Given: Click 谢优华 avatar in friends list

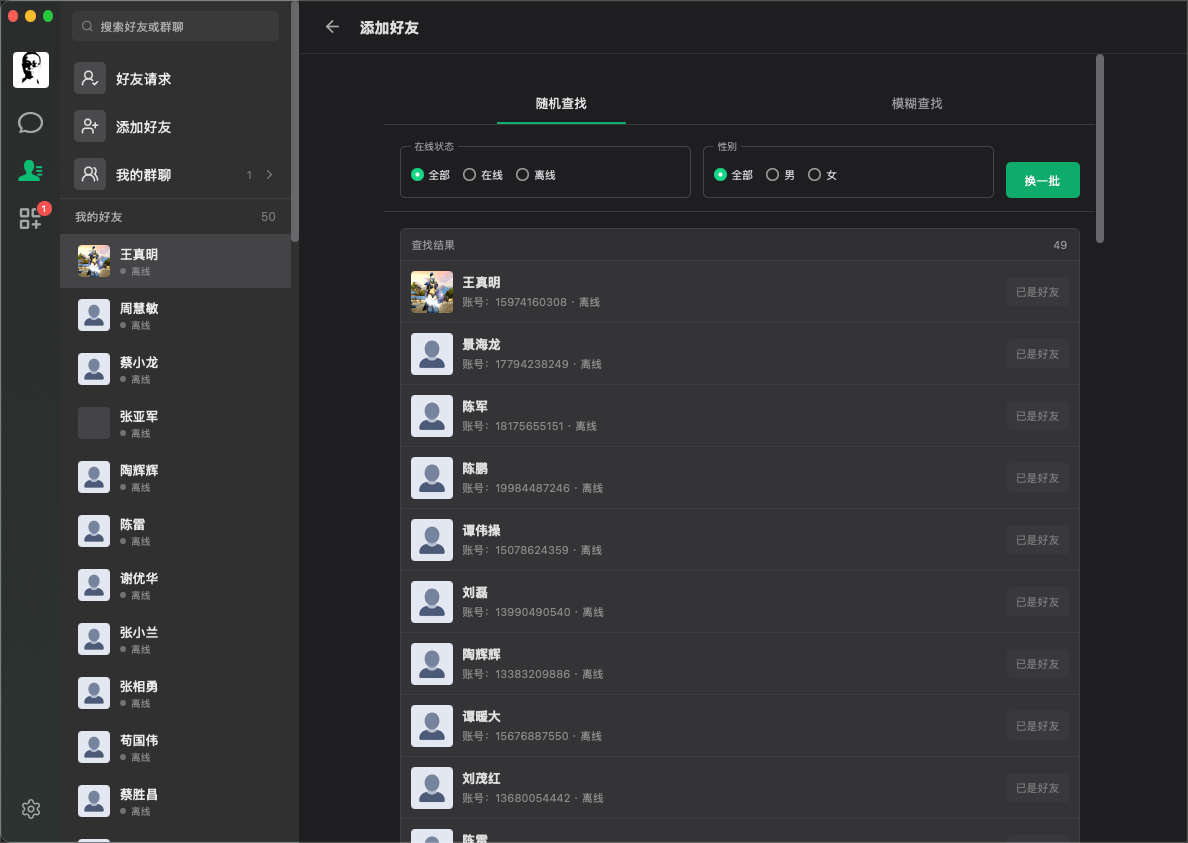Looking at the screenshot, I should click(x=94, y=585).
